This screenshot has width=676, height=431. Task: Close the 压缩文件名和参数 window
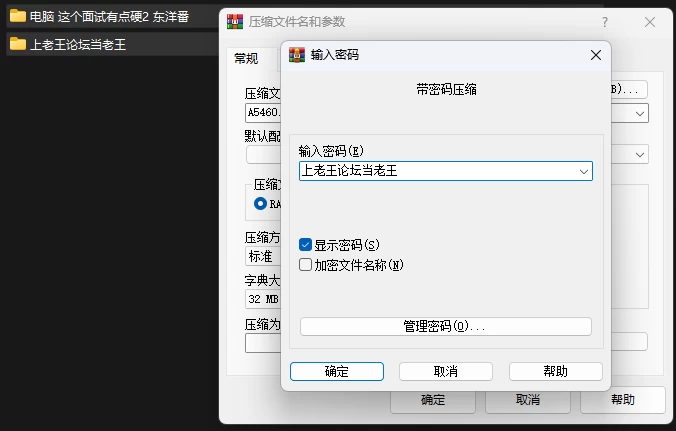pyautogui.click(x=650, y=22)
